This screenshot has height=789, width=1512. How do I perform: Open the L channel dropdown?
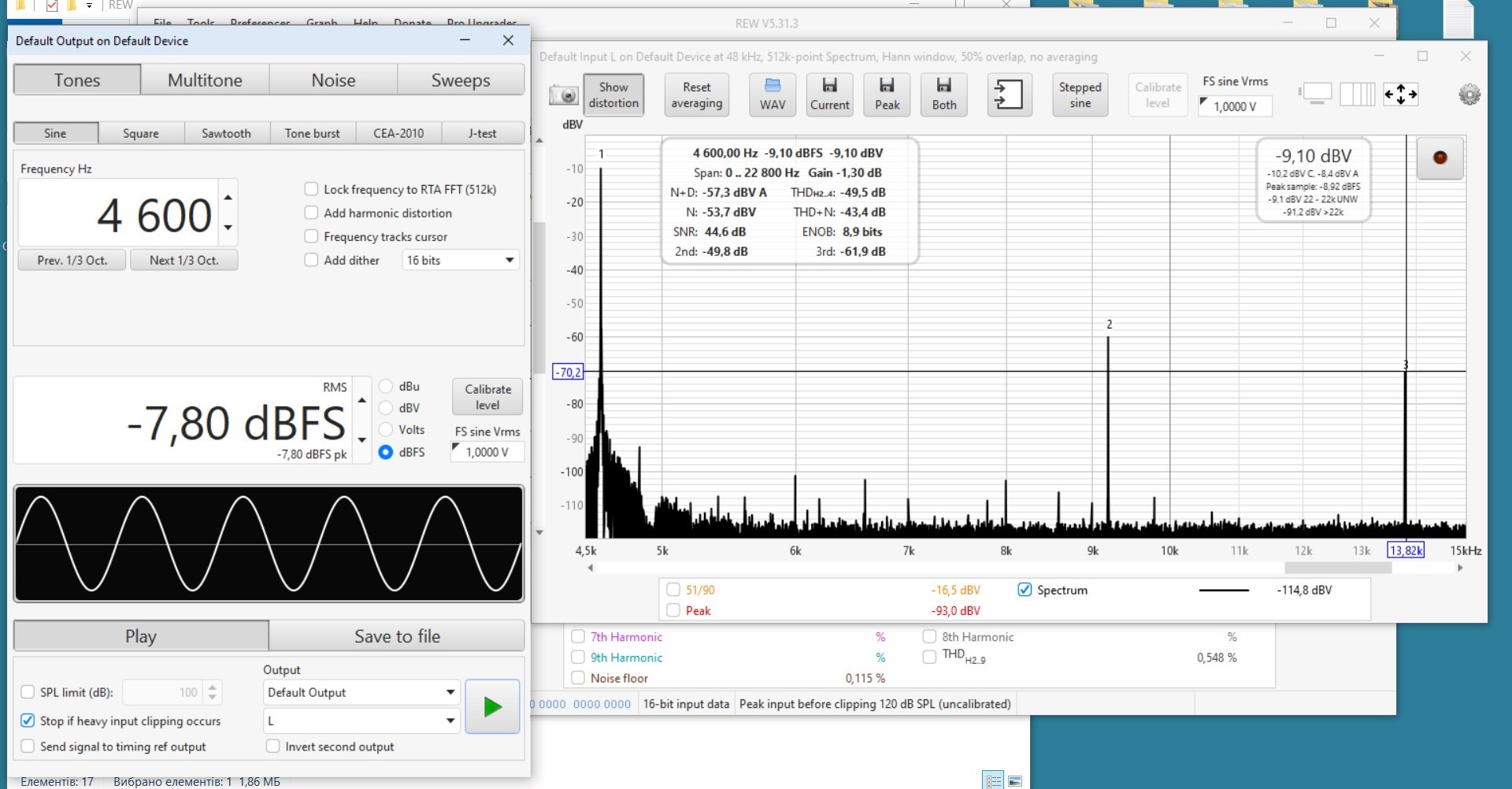(x=361, y=720)
